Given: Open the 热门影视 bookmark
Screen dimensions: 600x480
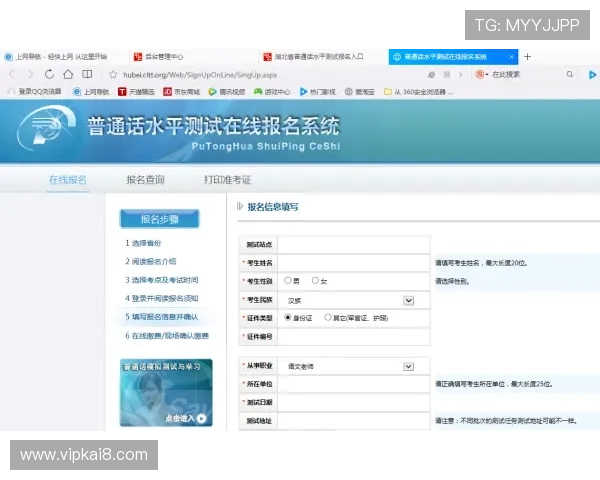Looking at the screenshot, I should pyautogui.click(x=318, y=92).
